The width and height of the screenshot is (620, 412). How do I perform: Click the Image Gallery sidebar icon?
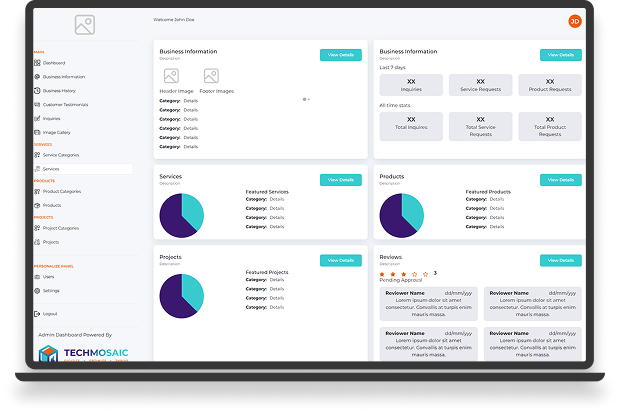[37, 132]
